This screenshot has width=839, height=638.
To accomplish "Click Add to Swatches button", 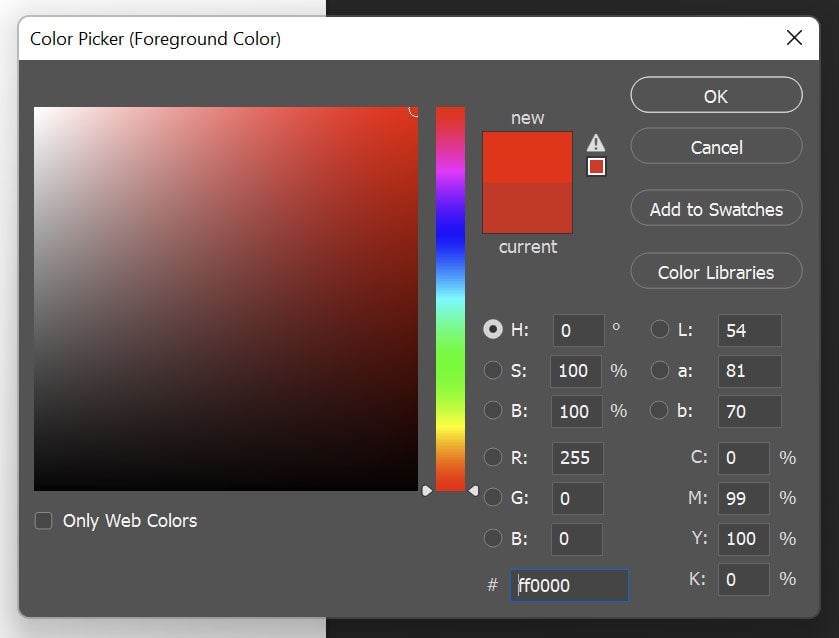I will pyautogui.click(x=716, y=209).
